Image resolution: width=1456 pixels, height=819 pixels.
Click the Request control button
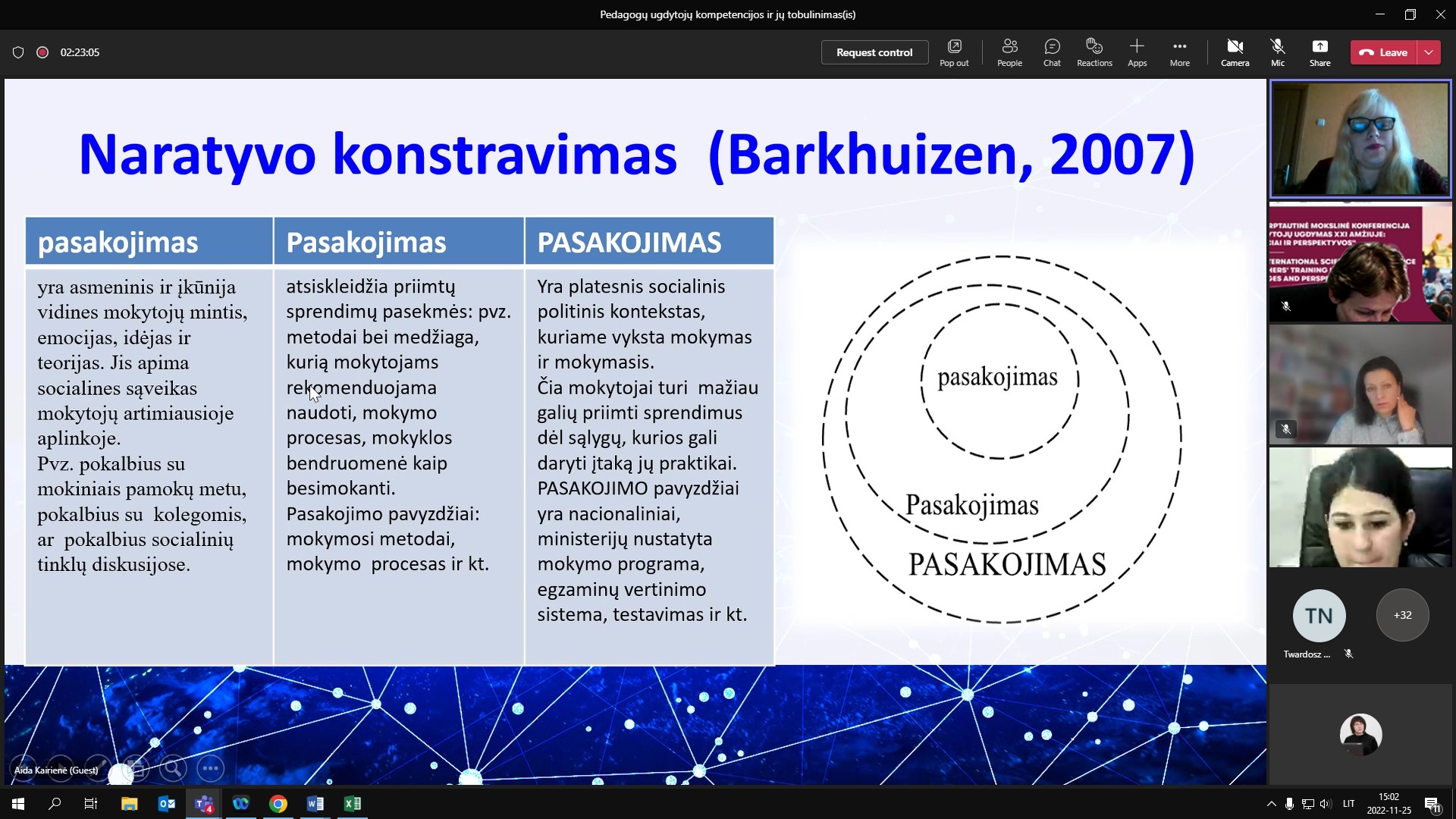874,52
